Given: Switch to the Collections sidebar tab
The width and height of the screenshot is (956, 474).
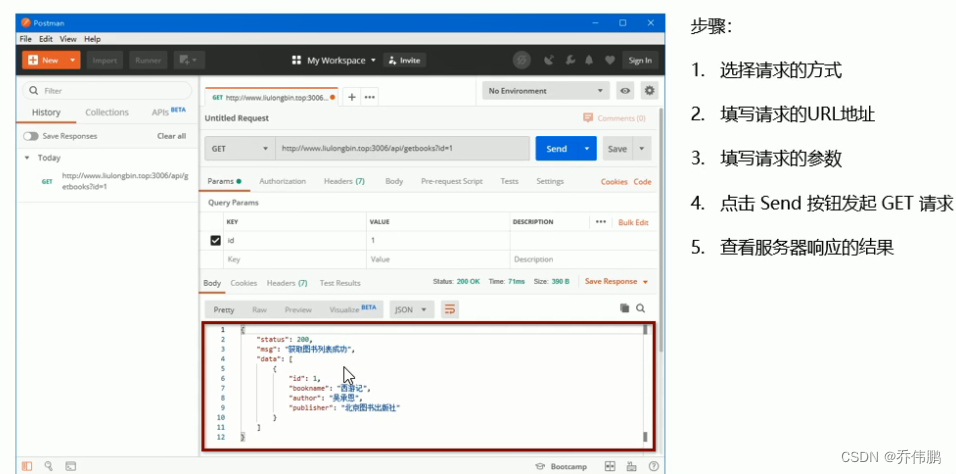Looking at the screenshot, I should pos(107,112).
